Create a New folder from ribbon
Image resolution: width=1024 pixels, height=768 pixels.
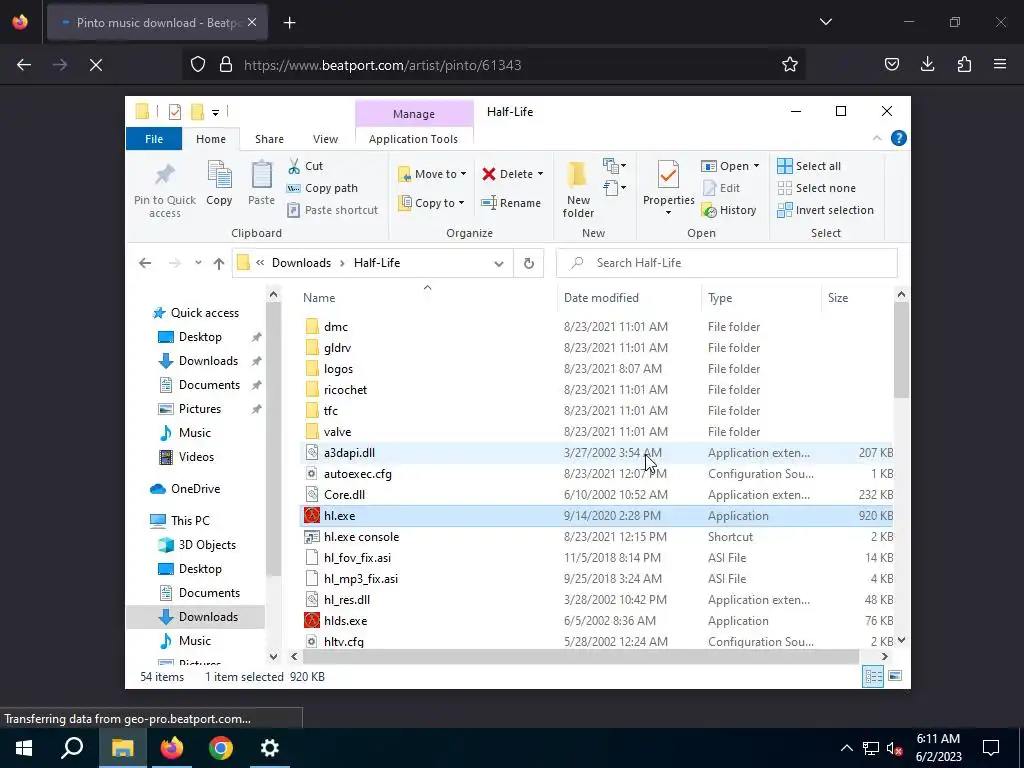(578, 189)
